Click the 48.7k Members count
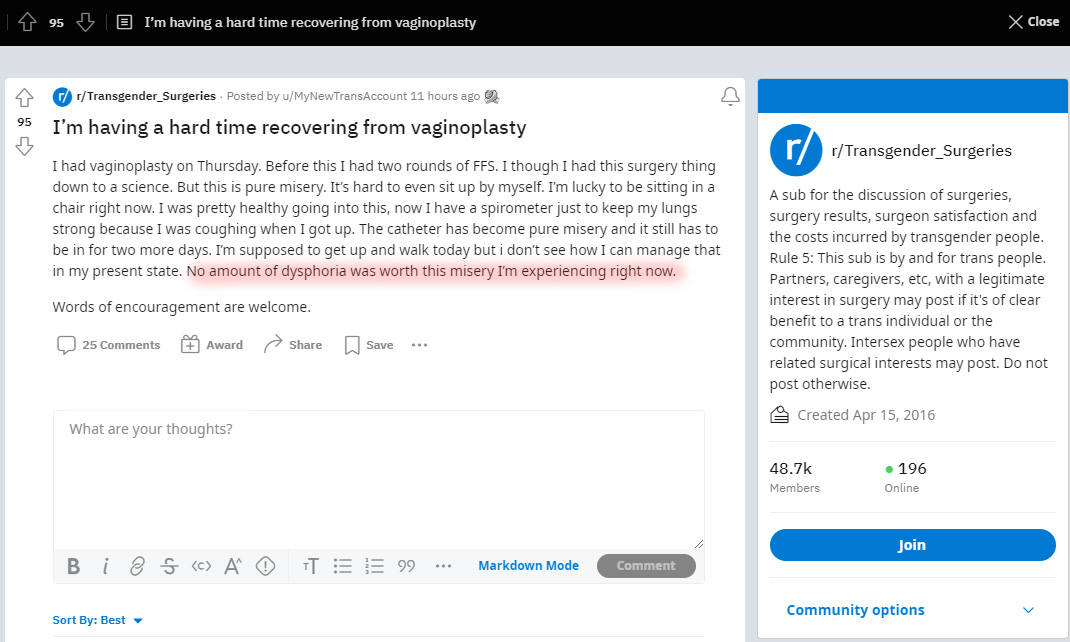Image resolution: width=1070 pixels, height=642 pixels. [795, 478]
